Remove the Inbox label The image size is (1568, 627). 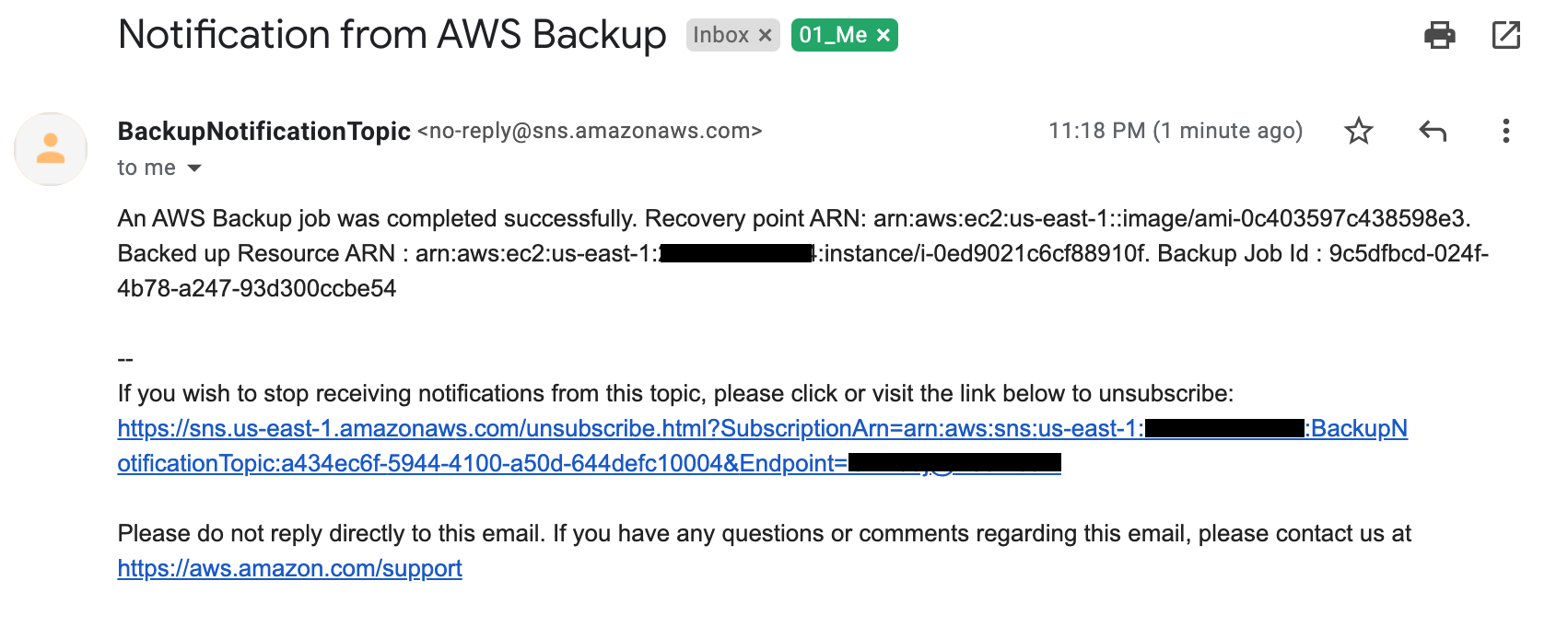[x=765, y=36]
